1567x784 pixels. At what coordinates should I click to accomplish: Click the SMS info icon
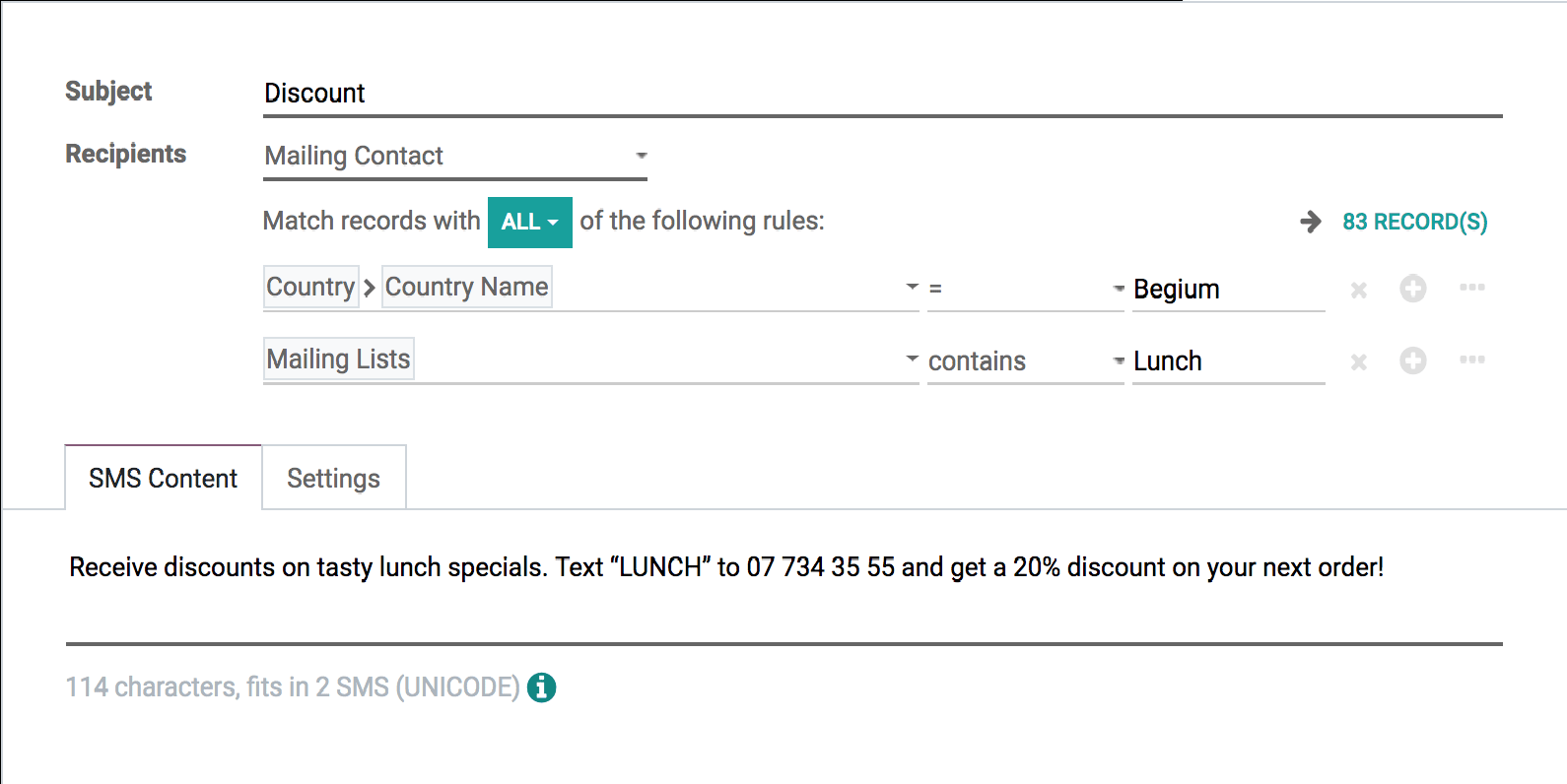[541, 687]
